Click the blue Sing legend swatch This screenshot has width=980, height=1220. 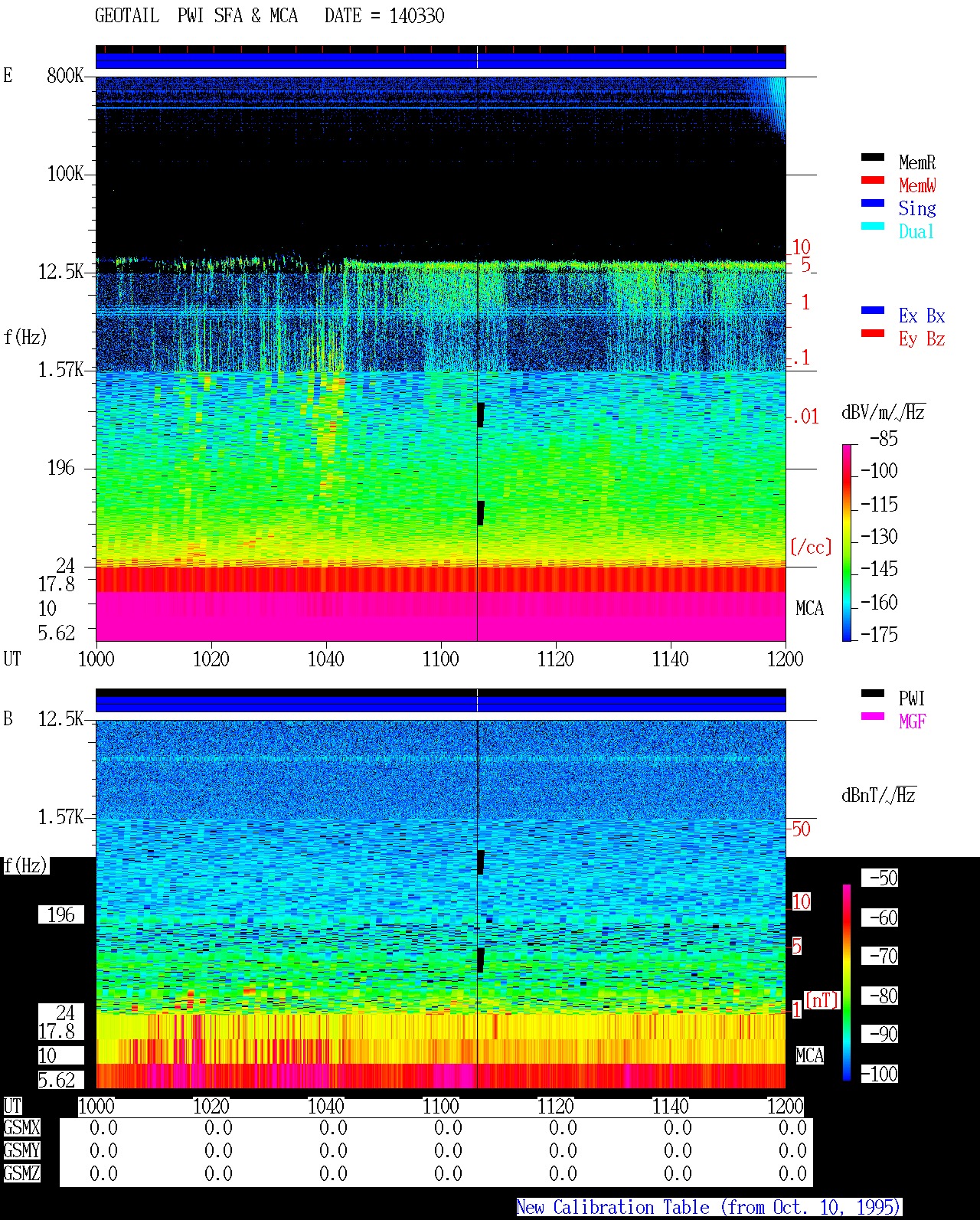(872, 203)
